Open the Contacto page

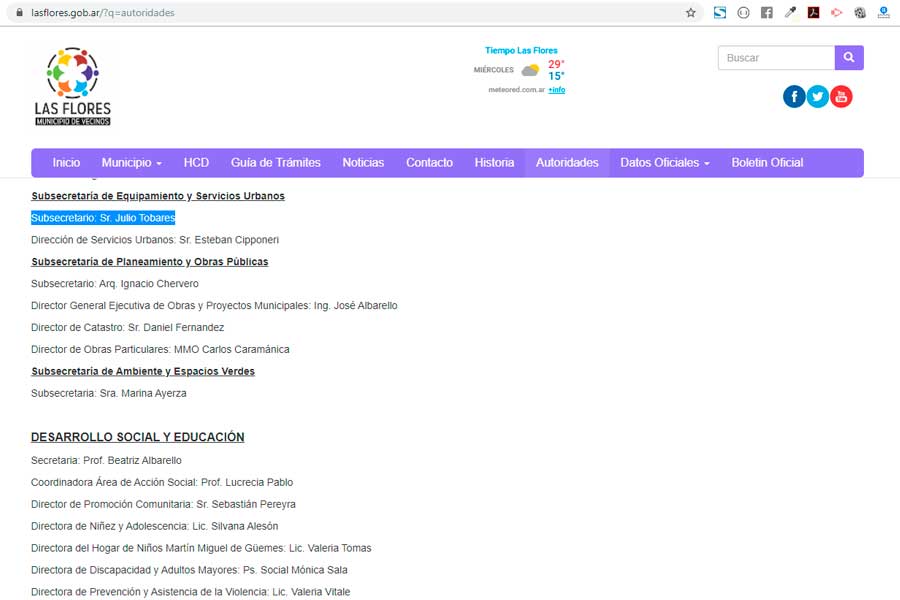[x=429, y=162]
